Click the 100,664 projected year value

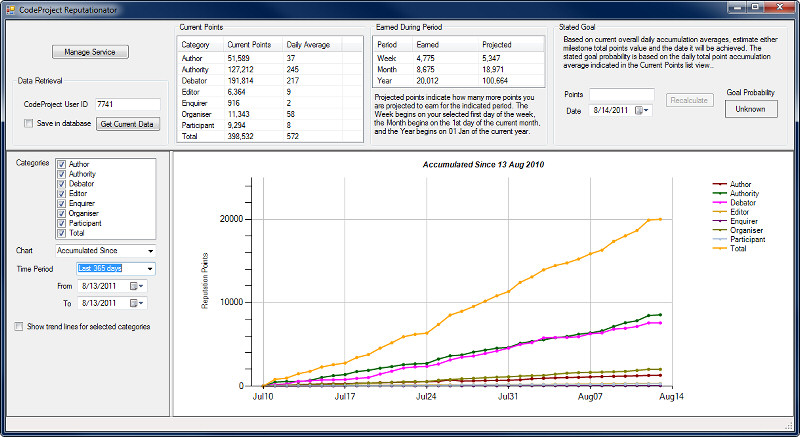[x=495, y=81]
